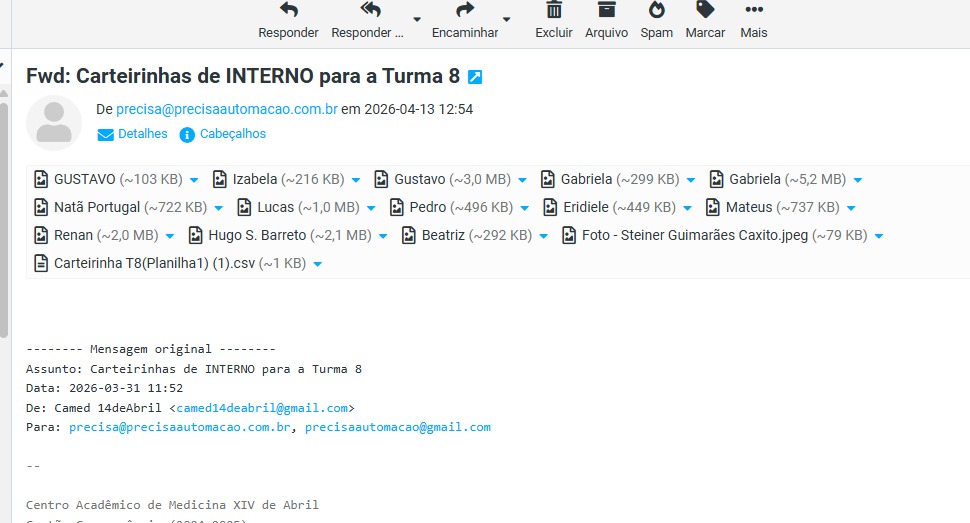Click the Encaminhar forward icon
Image resolution: width=970 pixels, height=523 pixels.
464,11
